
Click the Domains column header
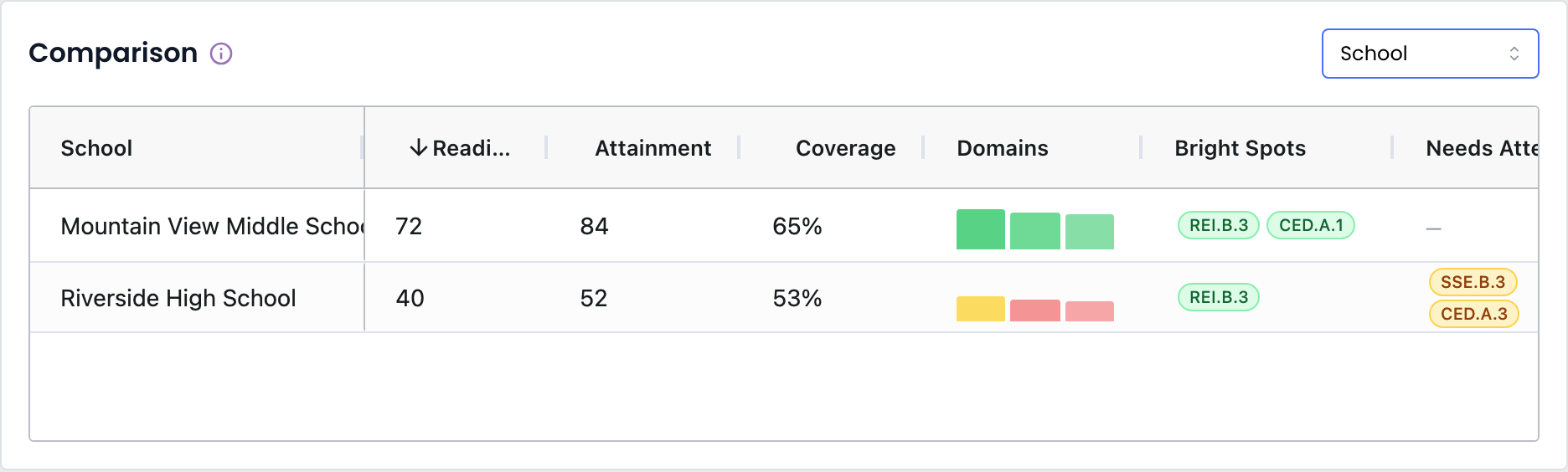point(1003,148)
